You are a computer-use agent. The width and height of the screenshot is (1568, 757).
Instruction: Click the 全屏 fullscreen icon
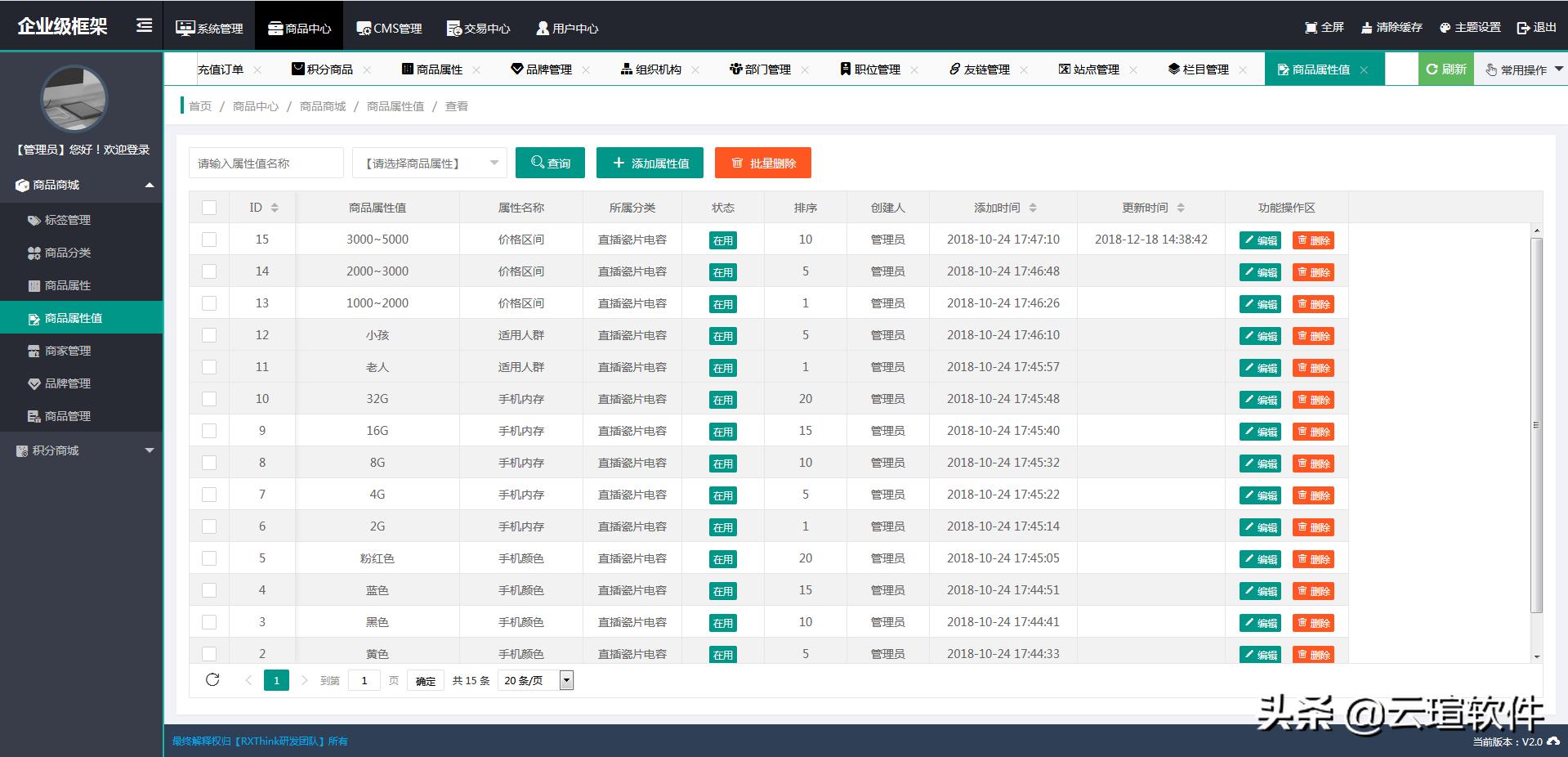point(1311,28)
